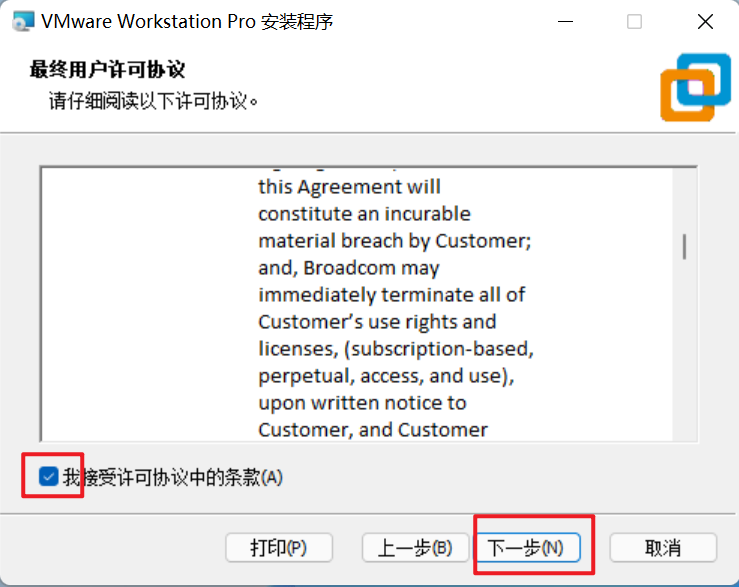Proceed with the 下一步(N) button
This screenshot has height=587, width=739.
click(525, 548)
